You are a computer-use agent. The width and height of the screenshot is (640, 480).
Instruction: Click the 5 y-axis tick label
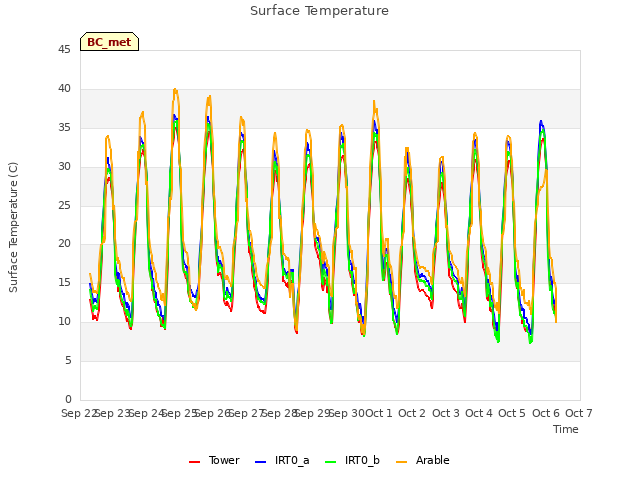(68, 360)
